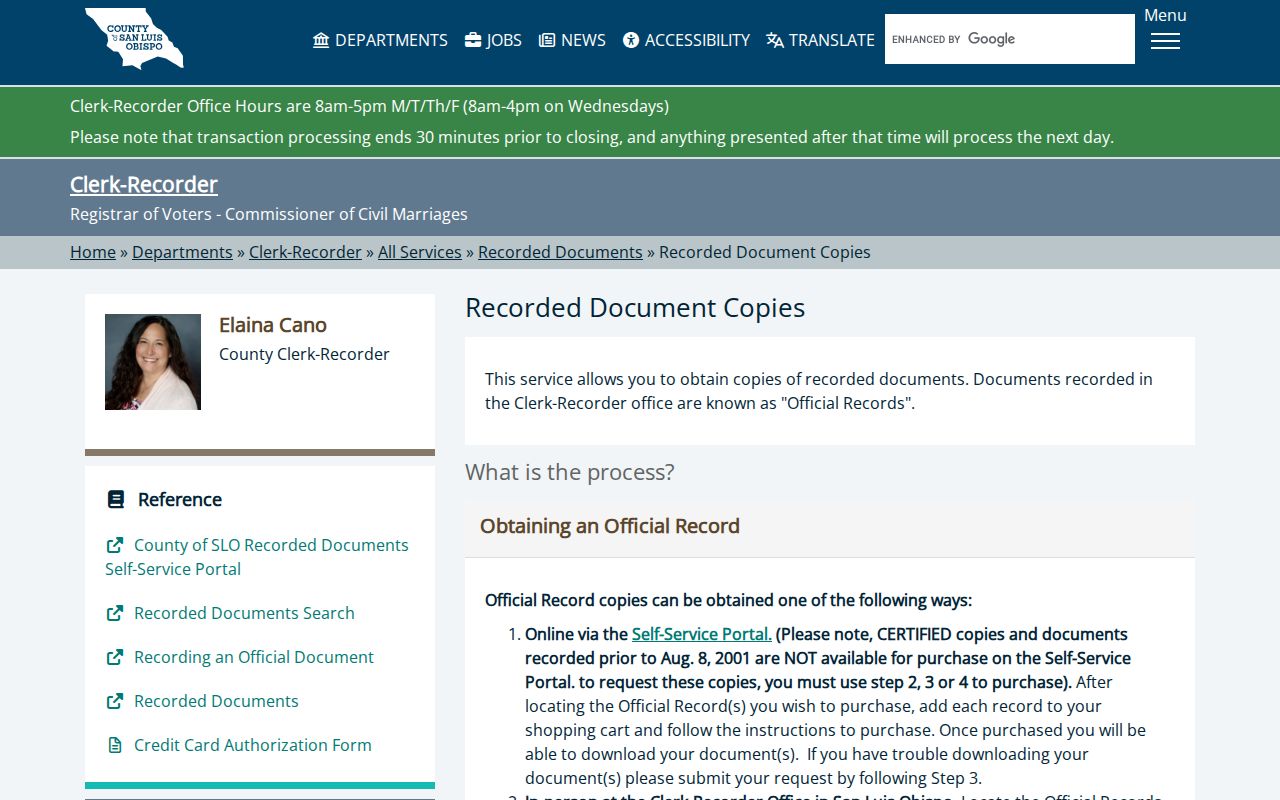The width and height of the screenshot is (1280, 800).
Task: Go to Departments breadcrumb link
Action: 182,252
